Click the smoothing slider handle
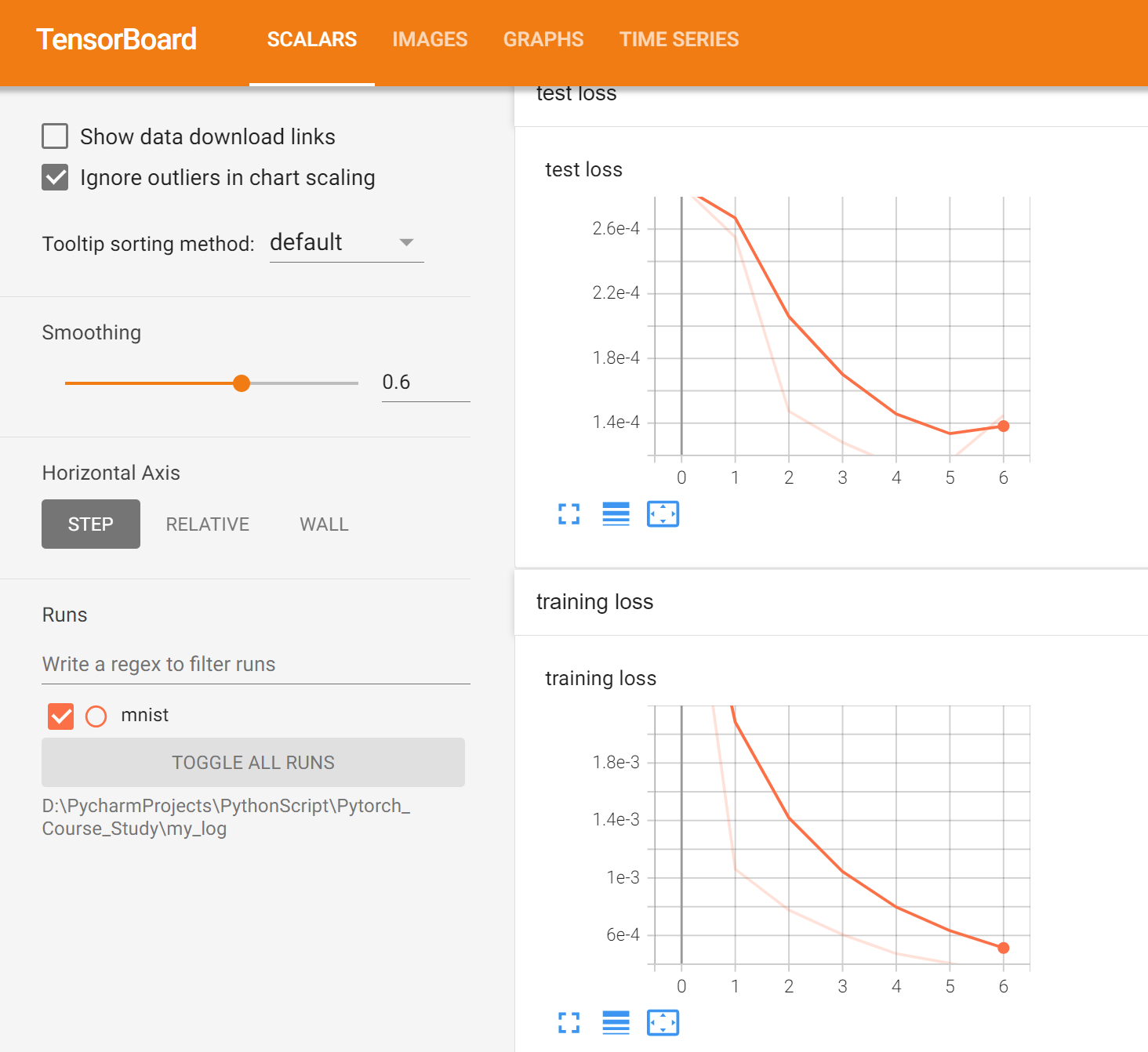Screen dimensions: 1148x1052 [242, 383]
